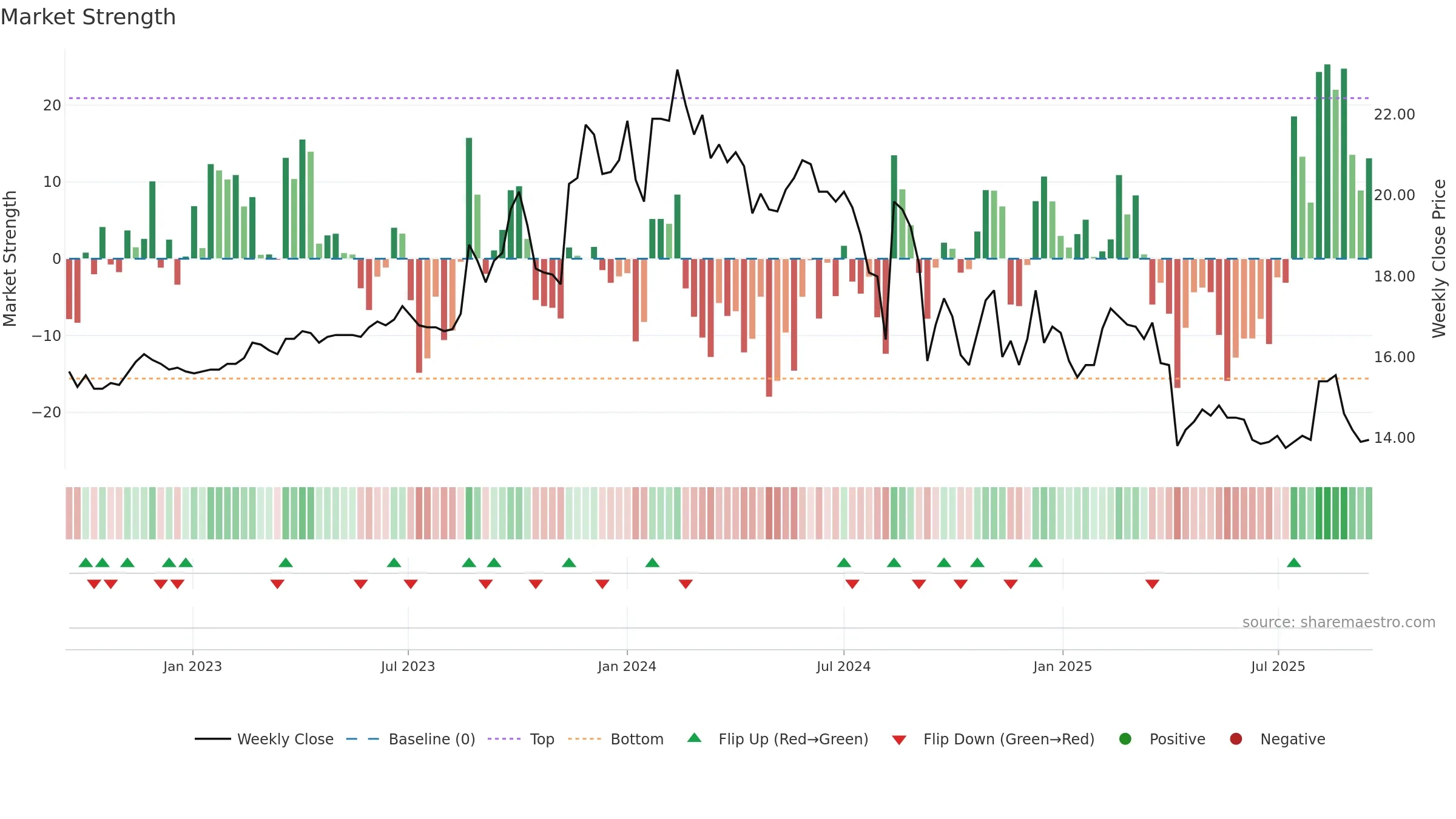Screen dimensions: 1456x819
Task: Click the −20 market strength axis label
Action: tap(47, 413)
